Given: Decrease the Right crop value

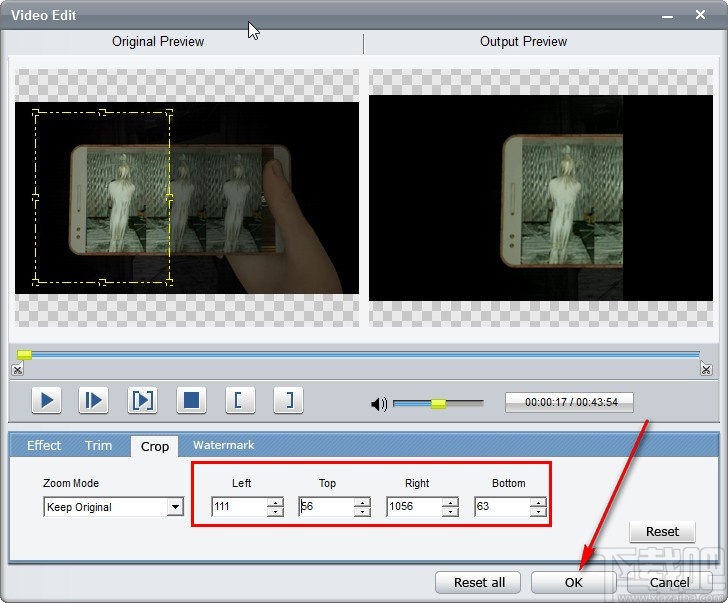Looking at the screenshot, I should pyautogui.click(x=450, y=512).
